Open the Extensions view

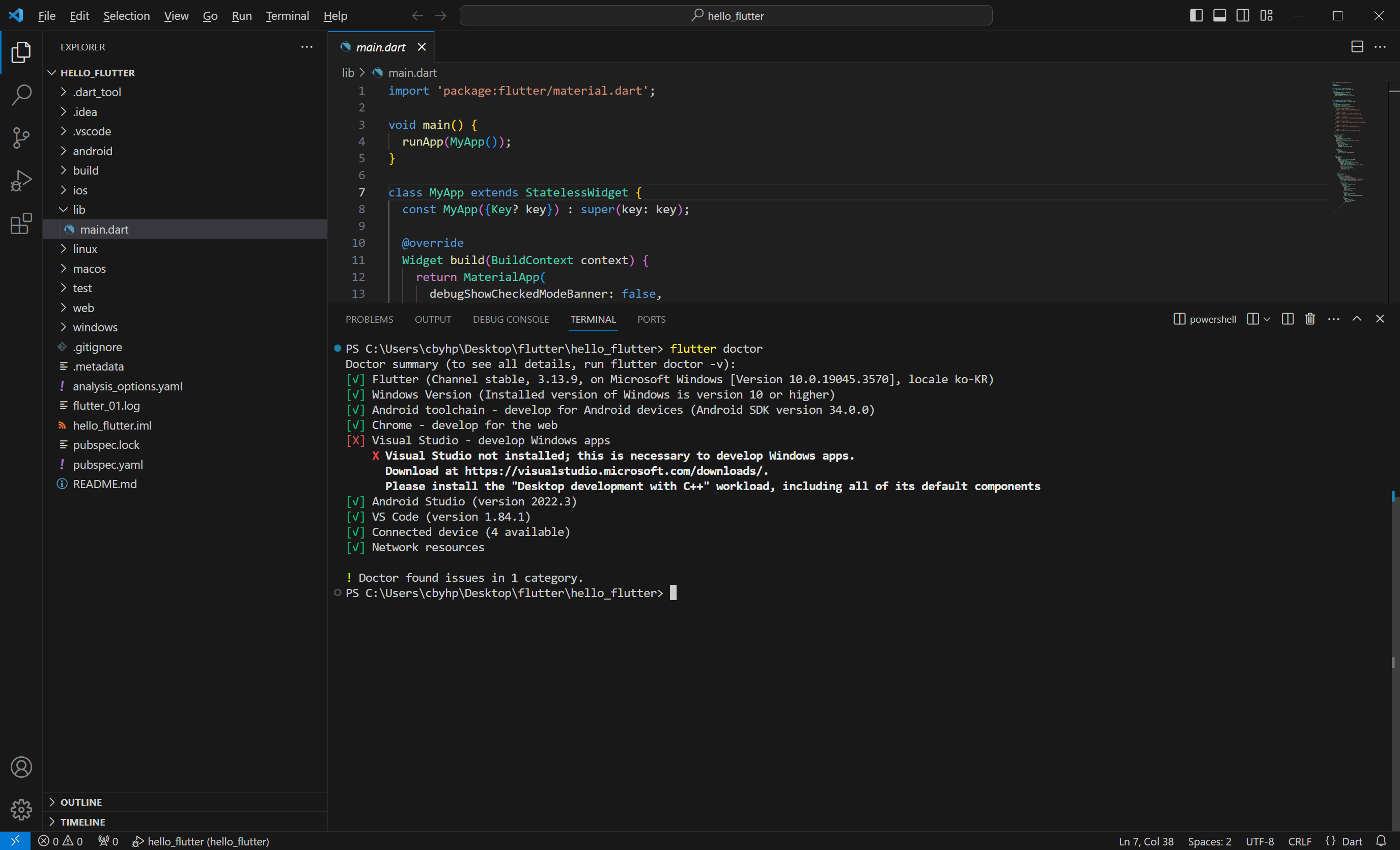[x=21, y=223]
